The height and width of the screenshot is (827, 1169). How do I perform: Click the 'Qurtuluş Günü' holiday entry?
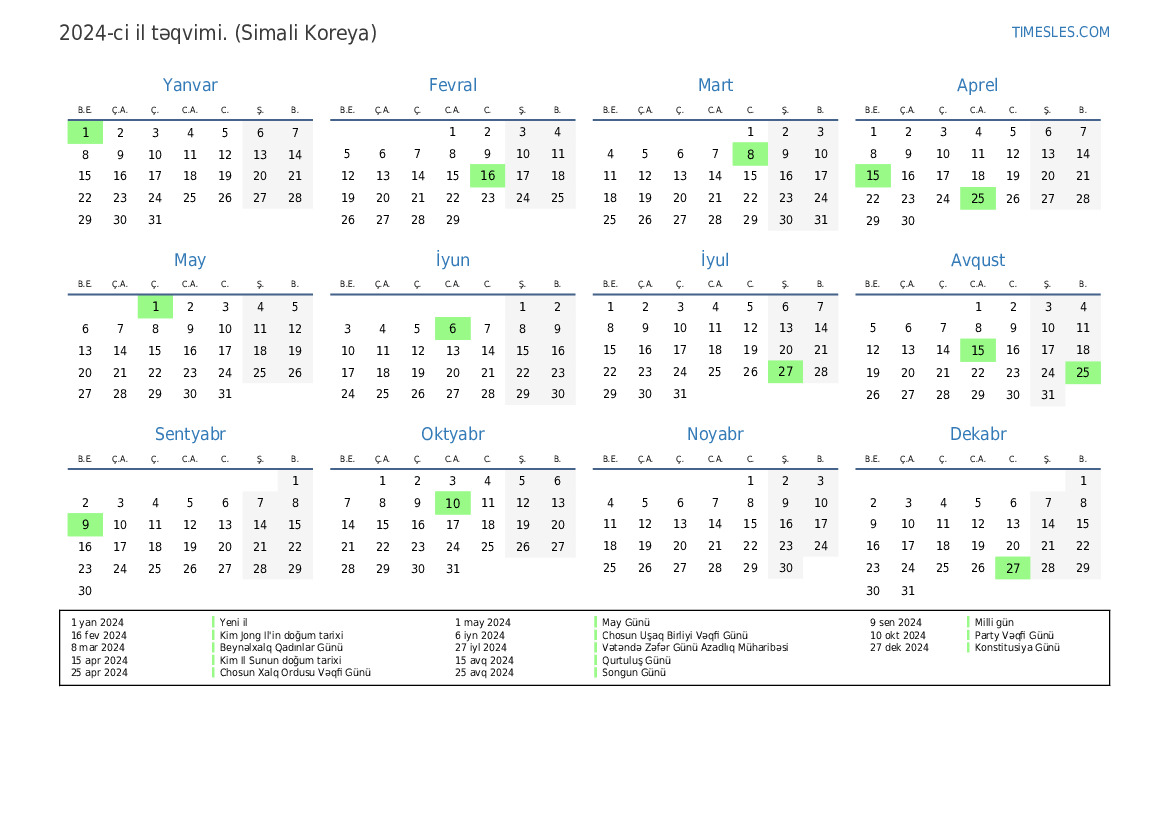click(636, 660)
